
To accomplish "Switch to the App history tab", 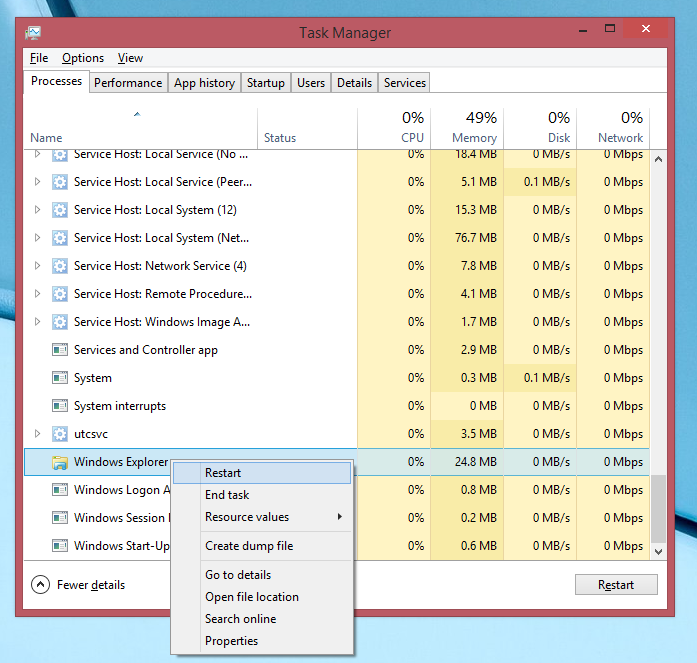I will tap(204, 83).
